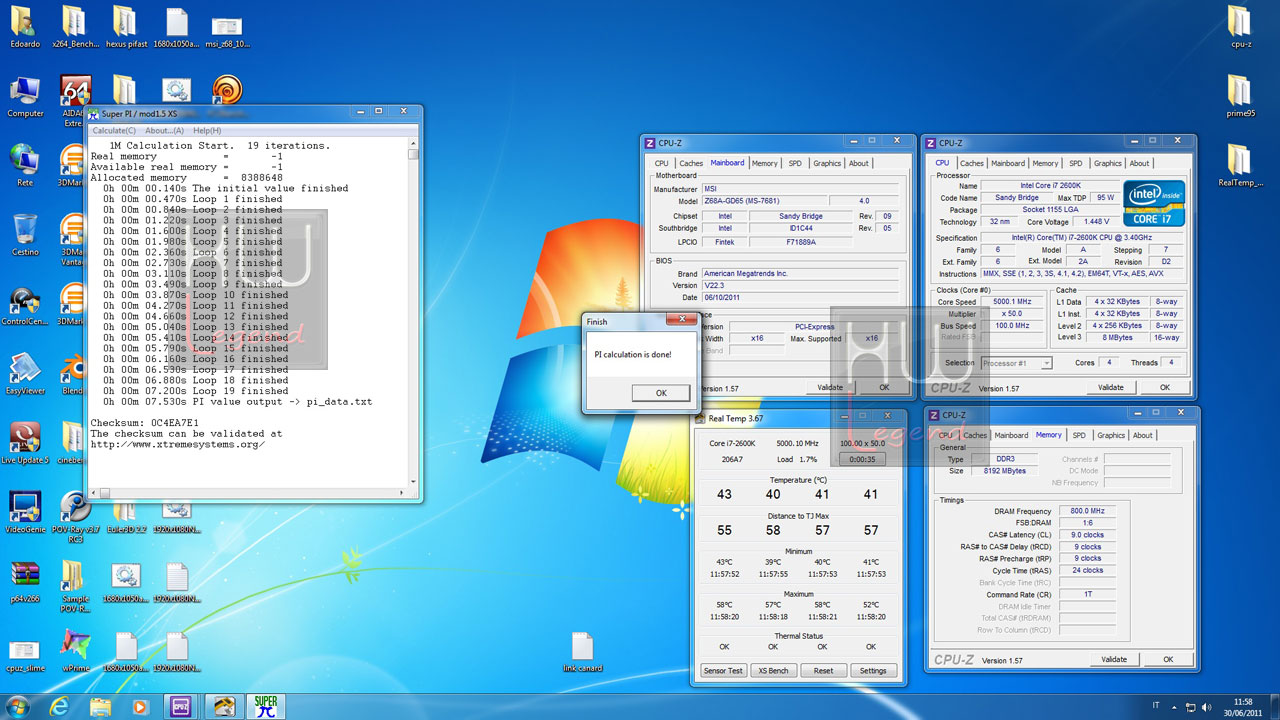Launch Internet Explorer from the taskbar
The image size is (1280, 720).
[x=60, y=706]
